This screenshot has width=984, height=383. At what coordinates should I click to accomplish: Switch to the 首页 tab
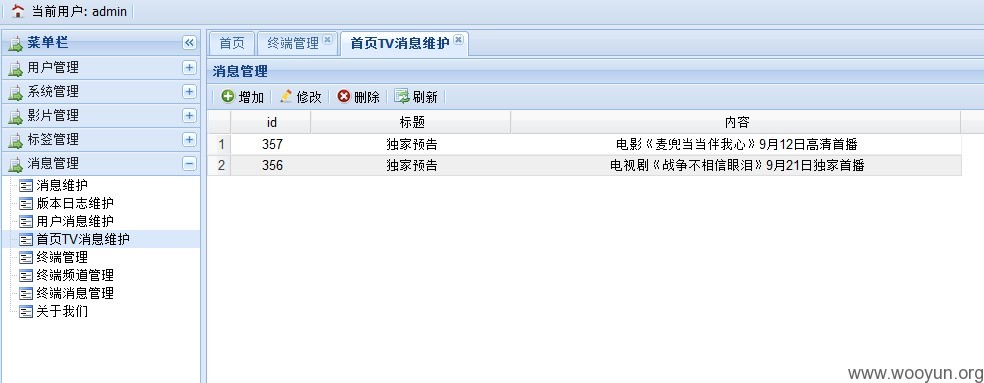[232, 43]
